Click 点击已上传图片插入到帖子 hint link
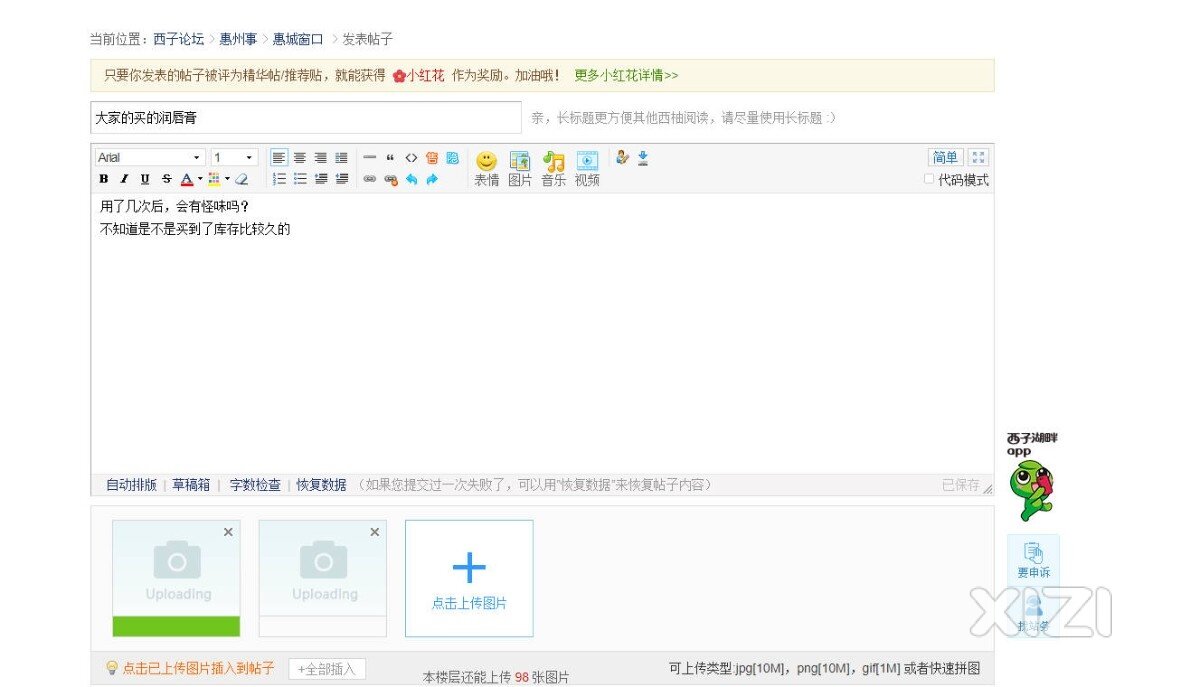The height and width of the screenshot is (687, 1200). (x=198, y=668)
